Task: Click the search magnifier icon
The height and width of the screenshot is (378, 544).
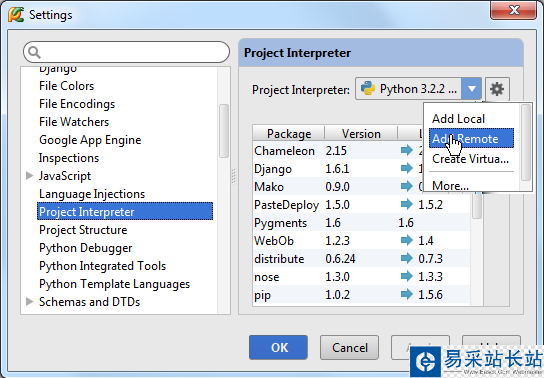Action: click(34, 52)
